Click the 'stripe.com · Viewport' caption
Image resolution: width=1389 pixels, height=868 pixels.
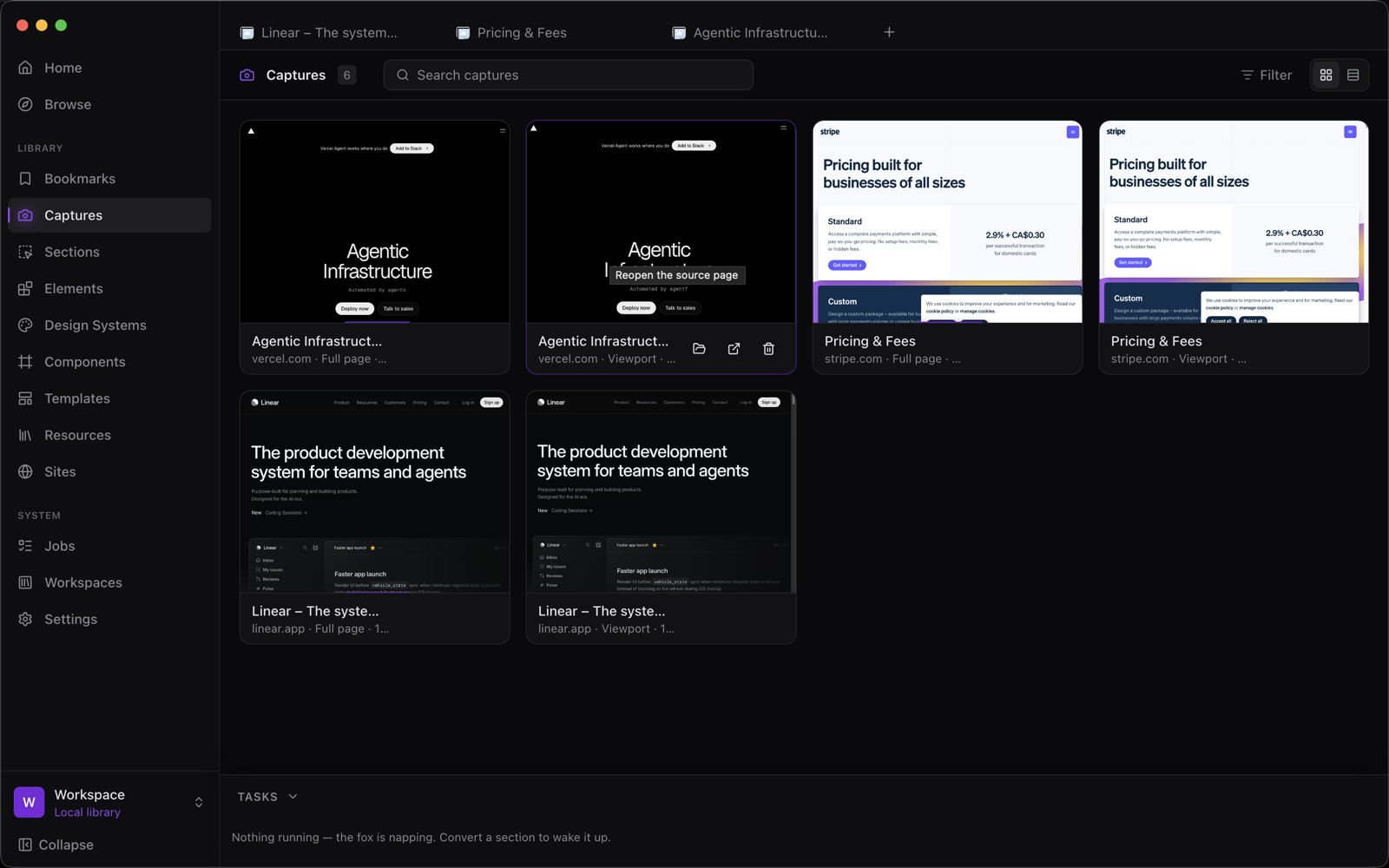pyautogui.click(x=1179, y=359)
